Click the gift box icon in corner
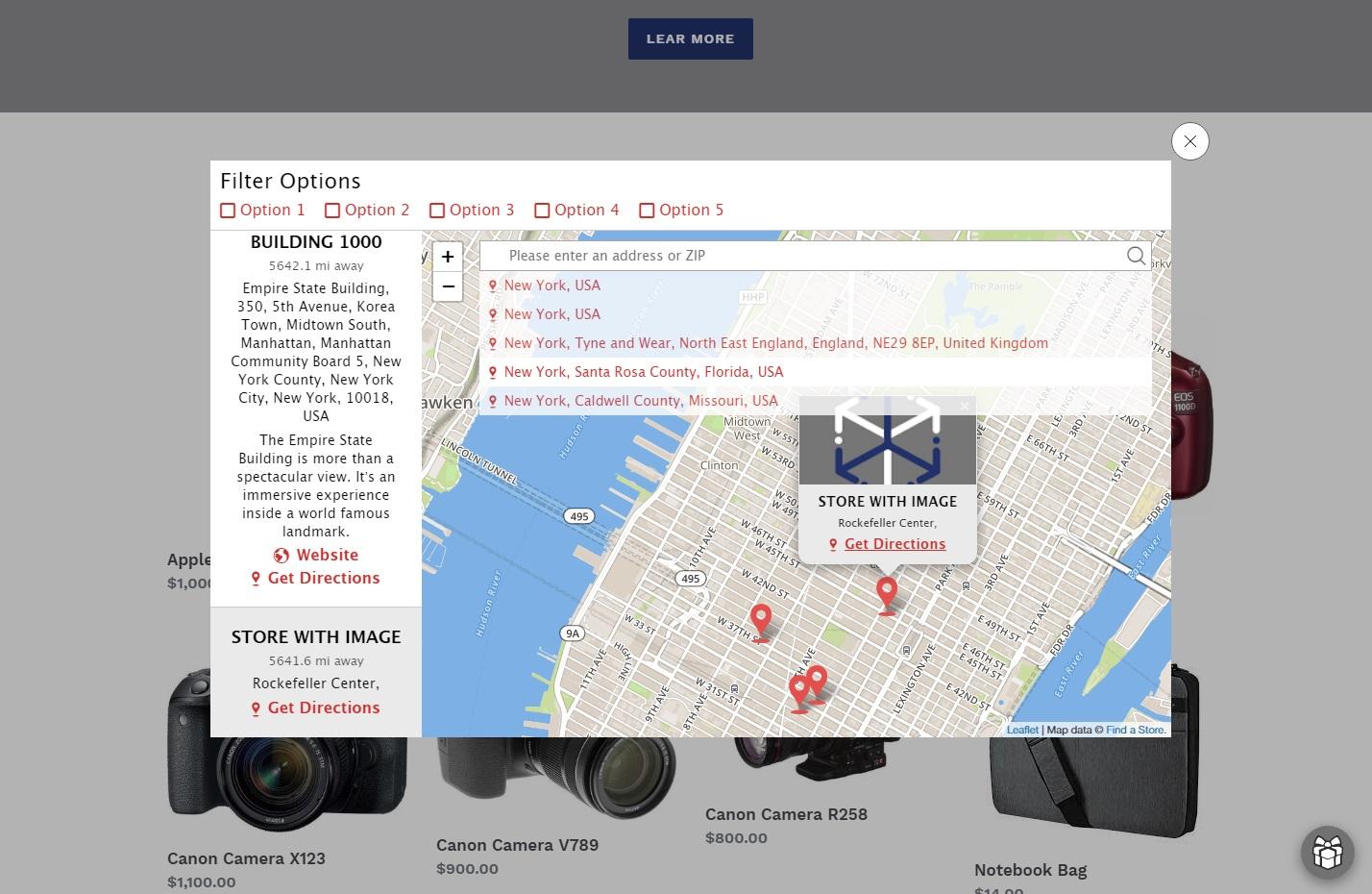This screenshot has width=1372, height=894. coord(1327,852)
